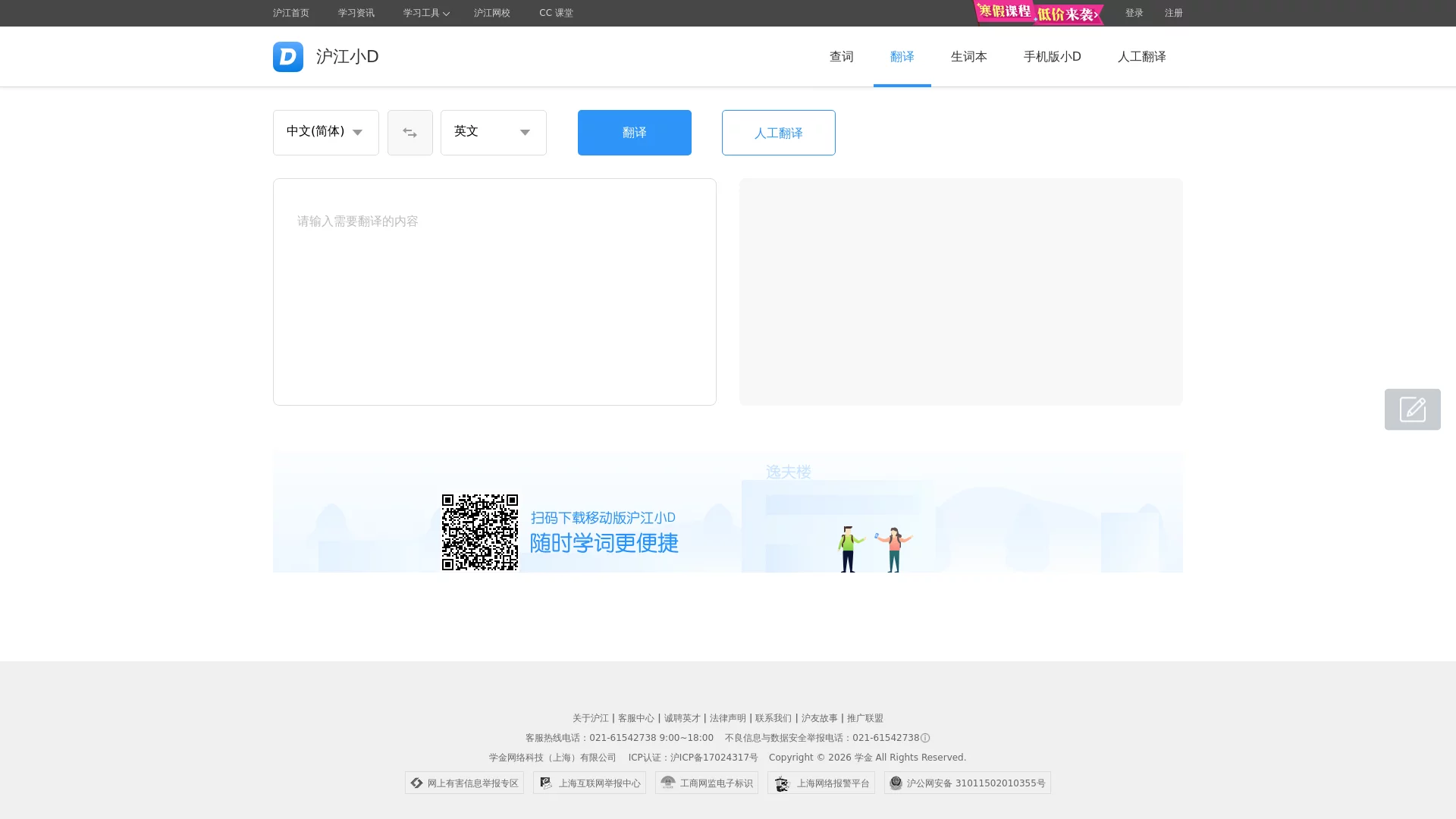Viewport: 1456px width, 819px height.
Task: Click the 登录 link
Action: pos(1134,13)
